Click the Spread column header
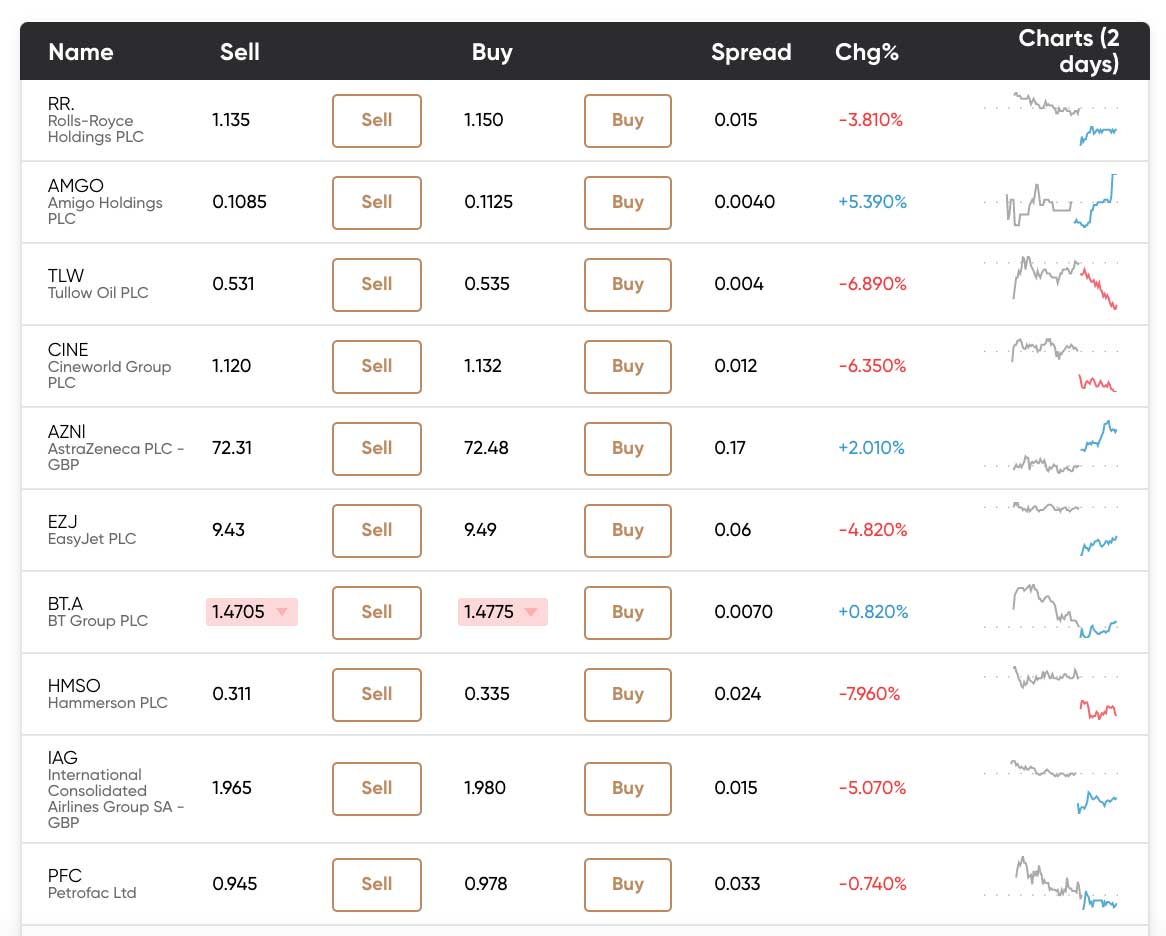 [x=751, y=52]
